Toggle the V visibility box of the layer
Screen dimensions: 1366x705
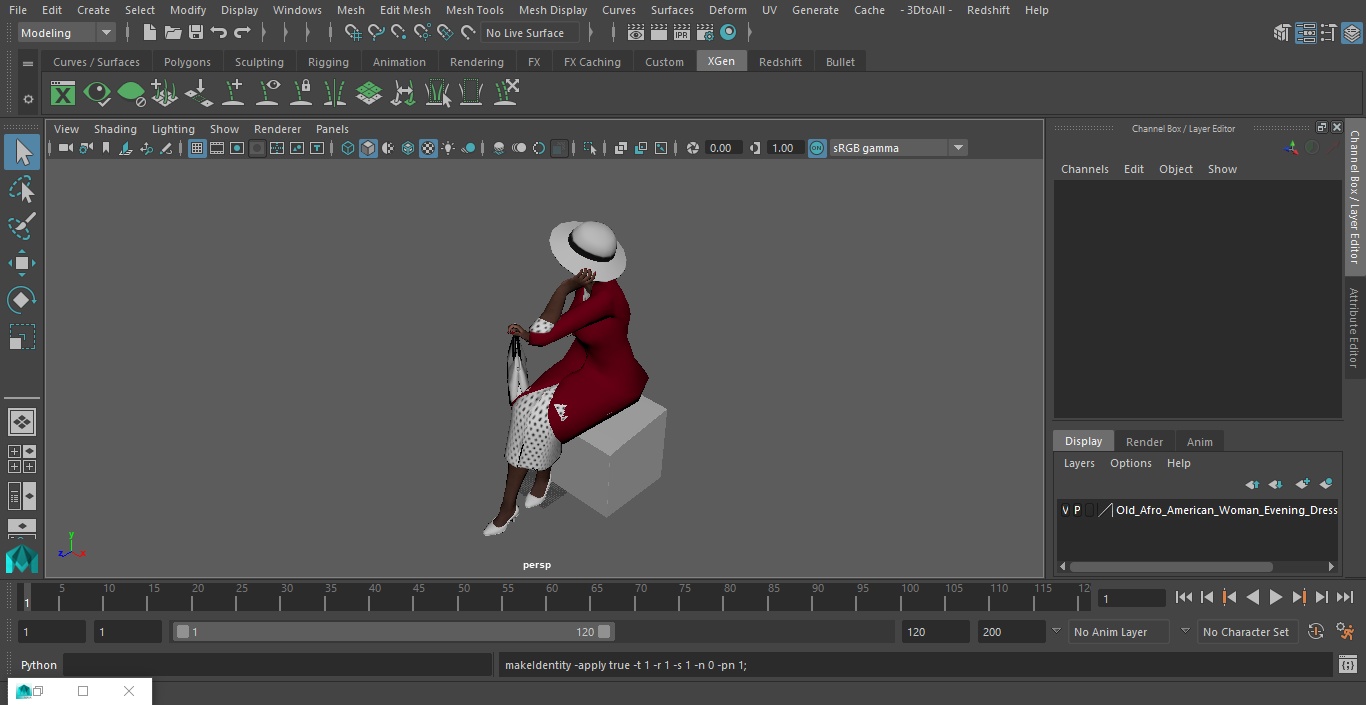(1065, 510)
